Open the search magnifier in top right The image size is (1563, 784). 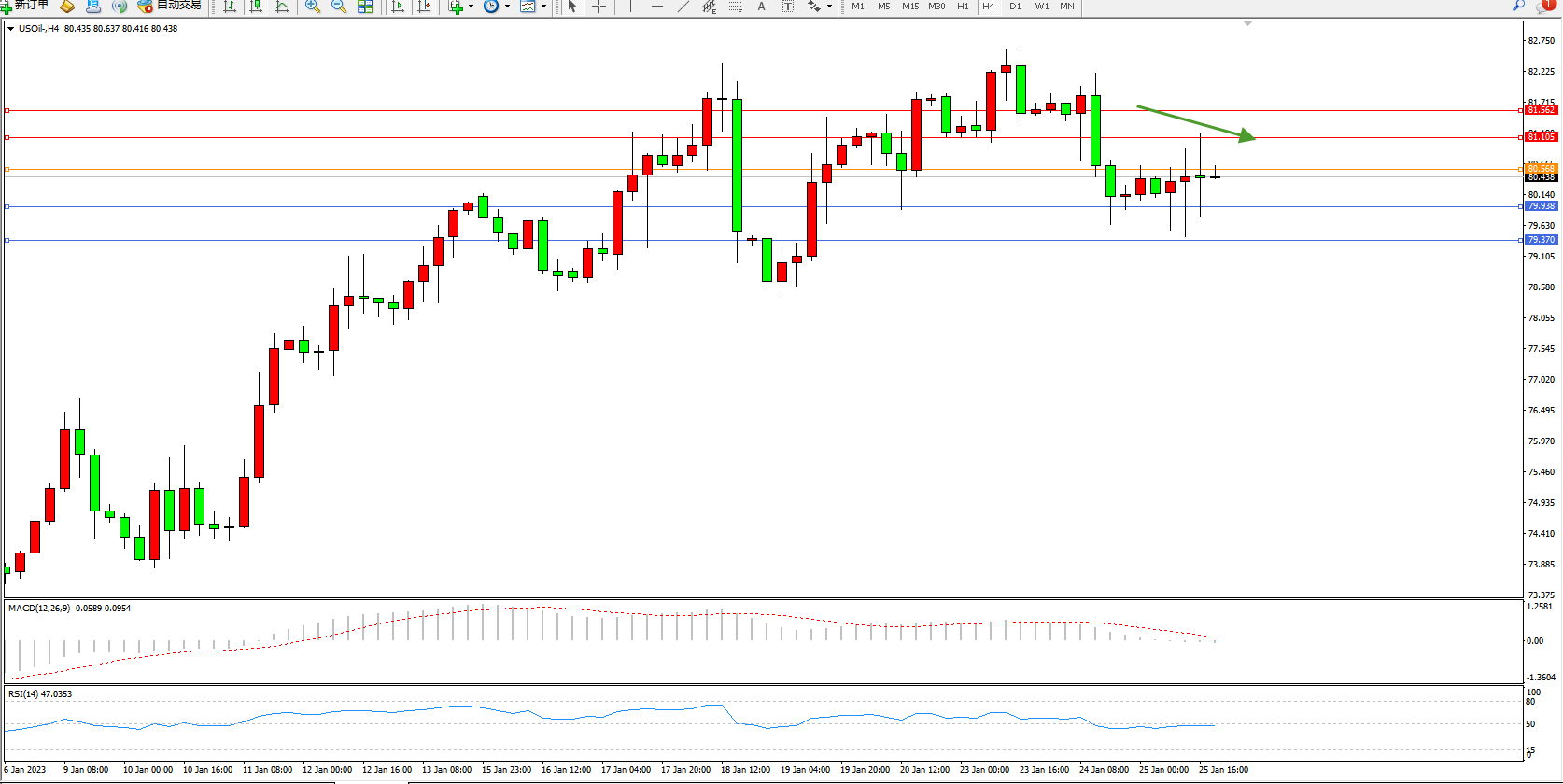pos(1519,6)
